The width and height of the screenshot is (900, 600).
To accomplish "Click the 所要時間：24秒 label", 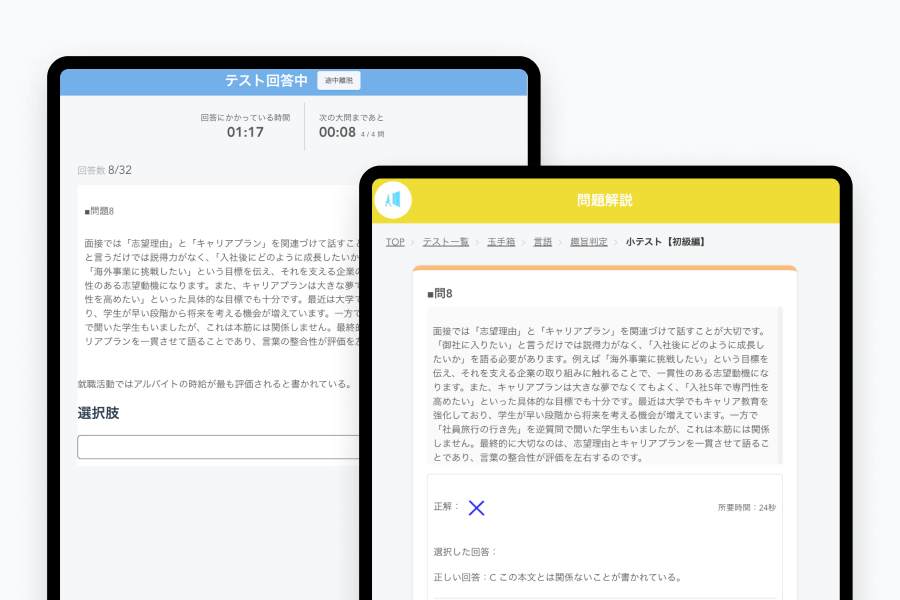I will point(746,508).
